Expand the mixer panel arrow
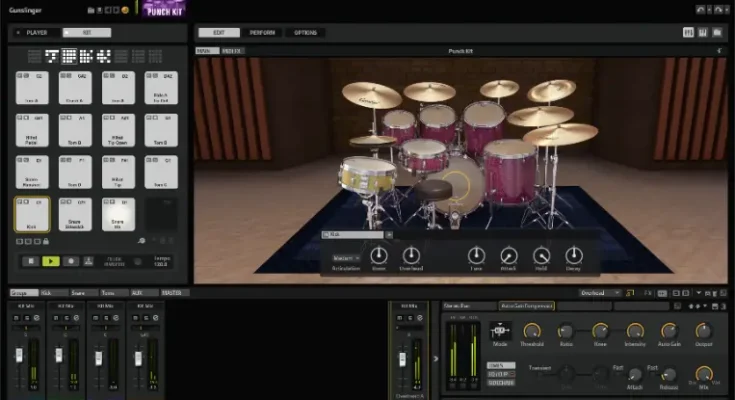Screen dimensions: 735x400 coord(435,357)
